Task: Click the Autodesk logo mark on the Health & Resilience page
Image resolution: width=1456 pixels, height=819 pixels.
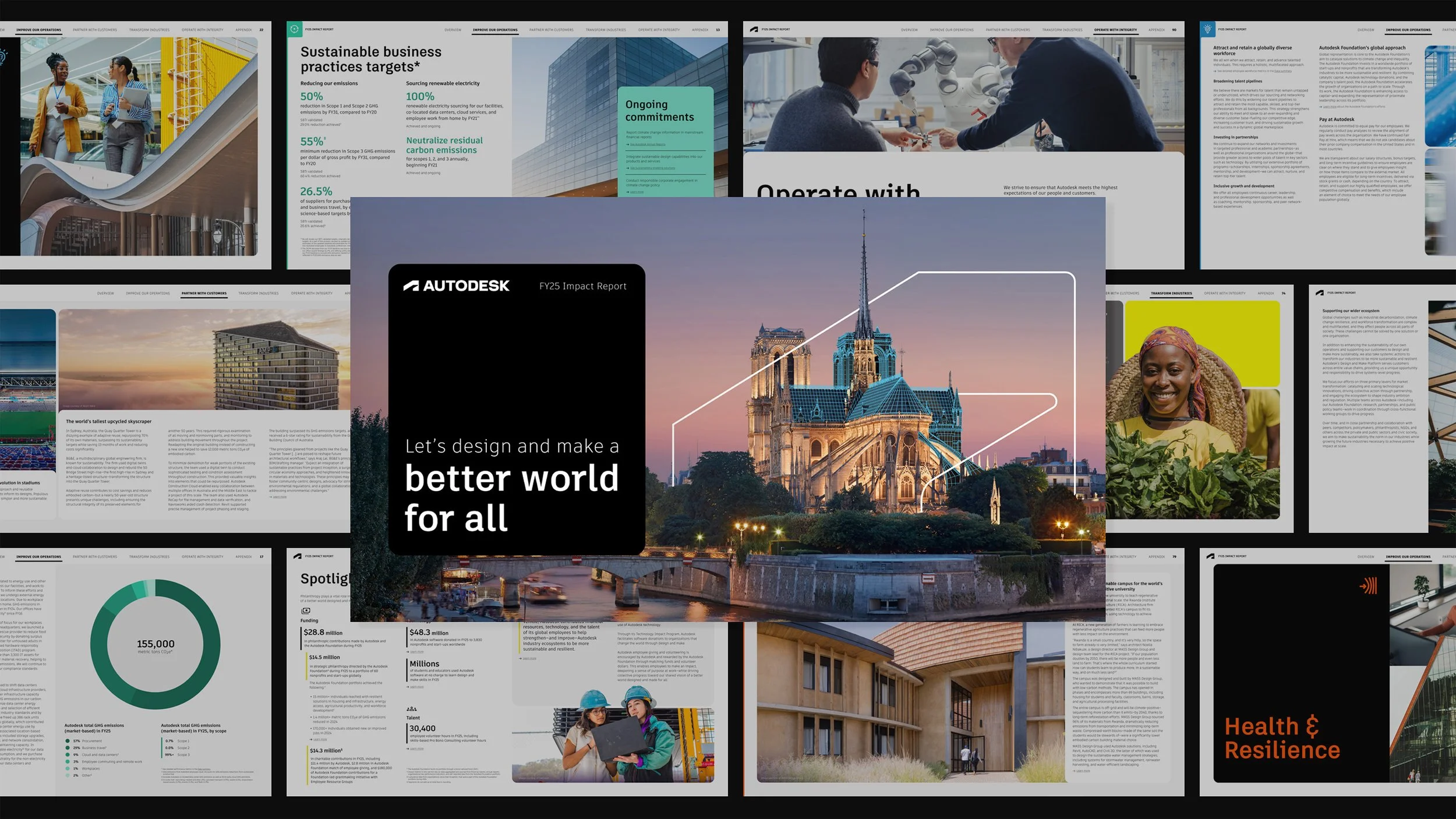Action: pyautogui.click(x=1211, y=556)
